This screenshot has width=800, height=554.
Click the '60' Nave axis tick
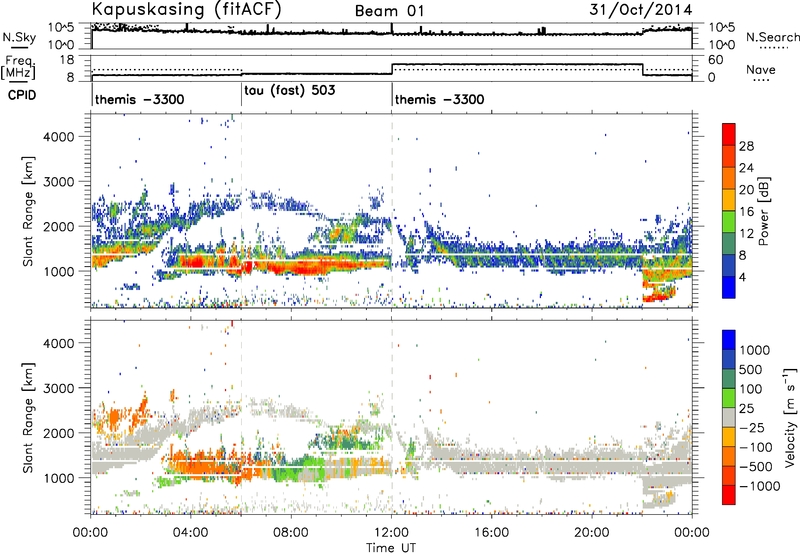click(716, 60)
